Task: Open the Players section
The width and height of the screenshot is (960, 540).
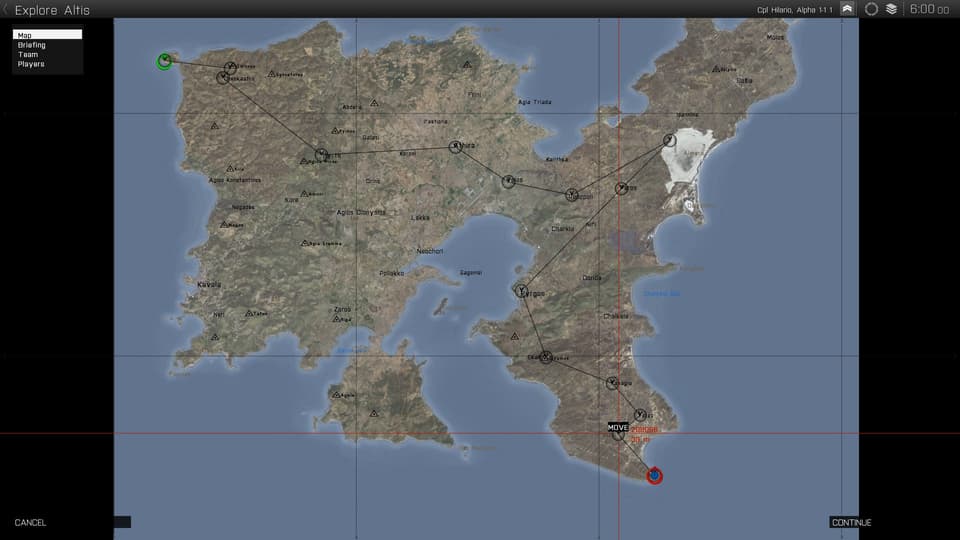Action: coord(31,64)
